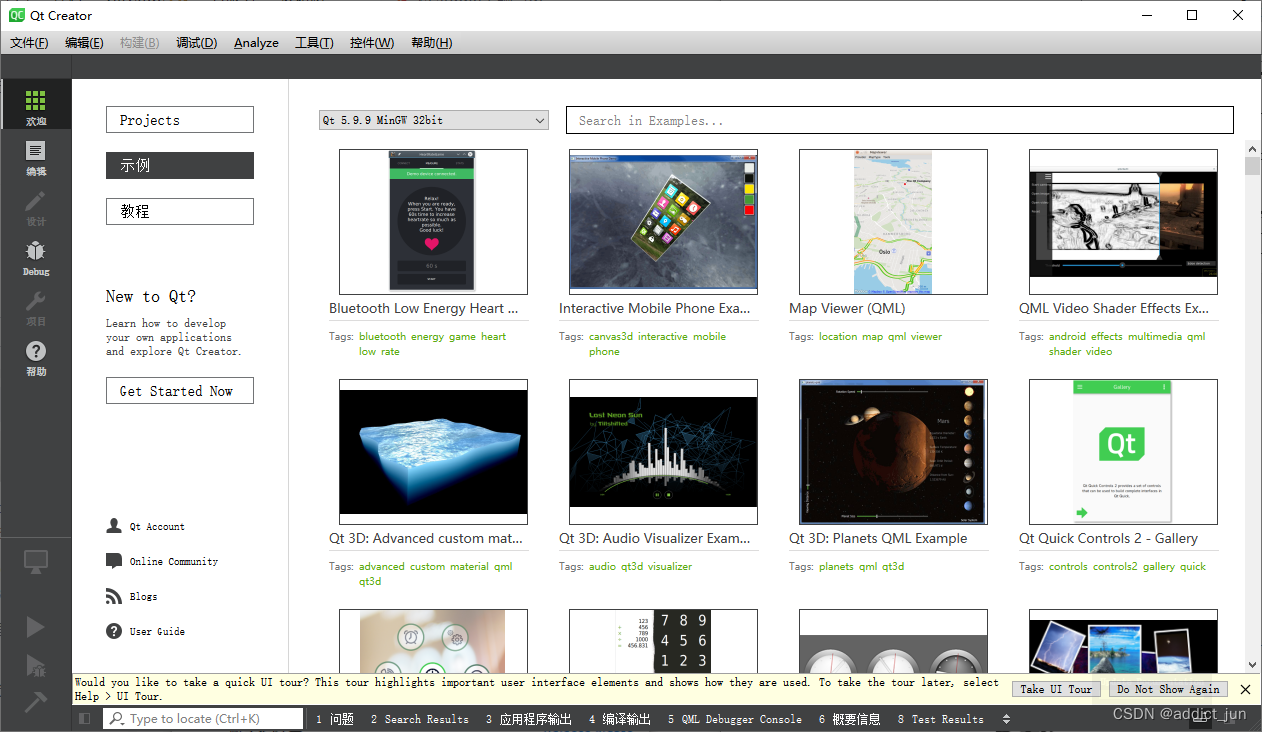Click the Qt Creator logo in title bar

(17, 15)
